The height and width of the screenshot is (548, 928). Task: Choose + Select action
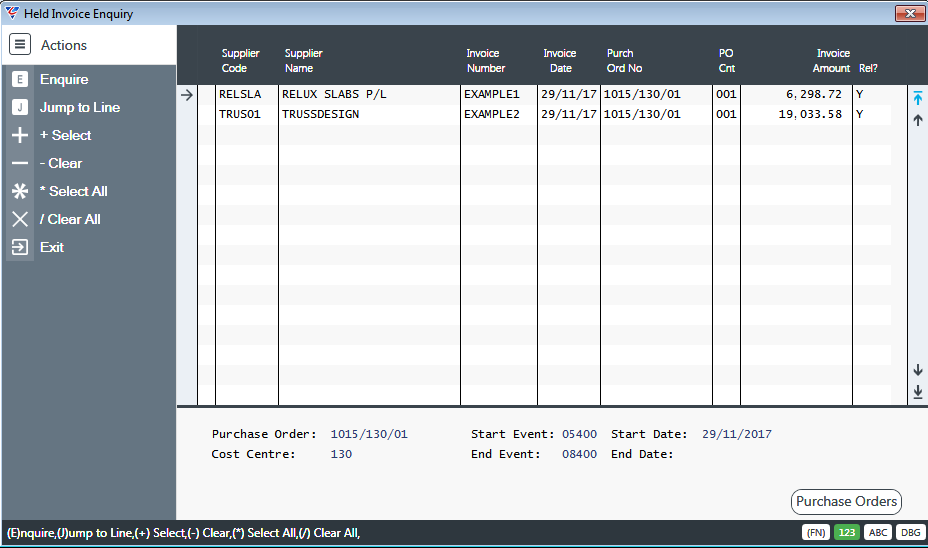tap(66, 135)
